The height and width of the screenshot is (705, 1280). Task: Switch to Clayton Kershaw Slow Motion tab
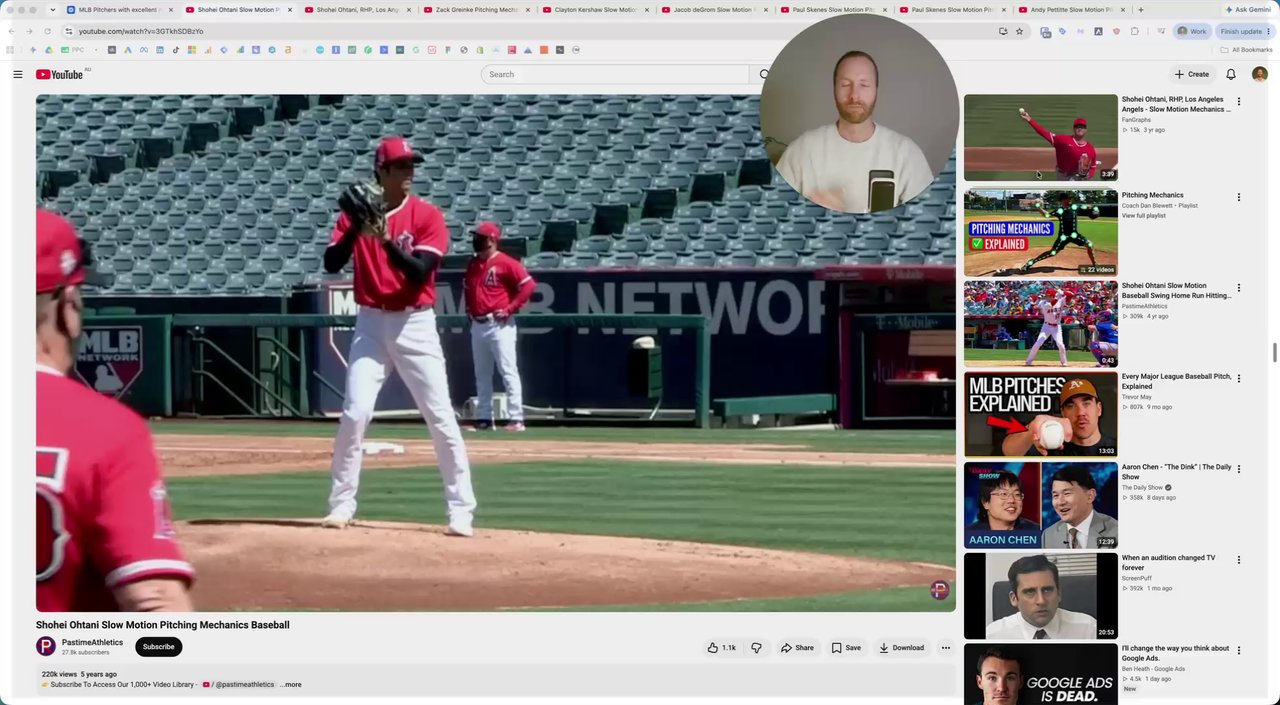click(x=594, y=10)
